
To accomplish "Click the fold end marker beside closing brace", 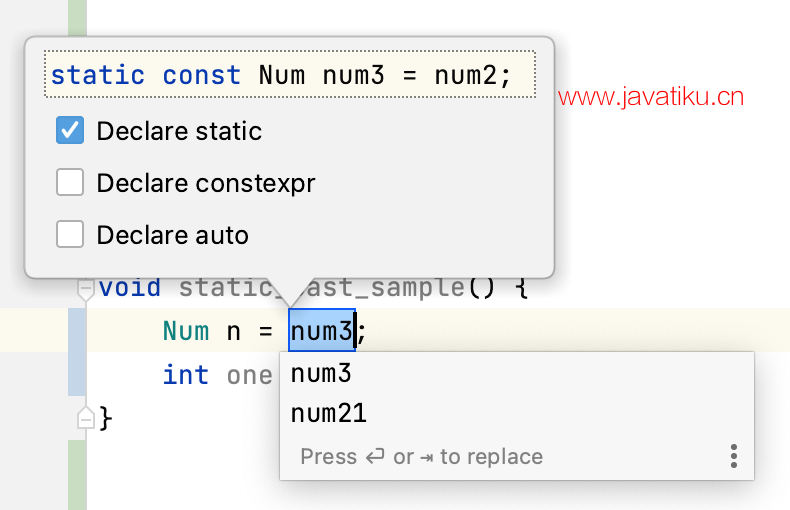I will pyautogui.click(x=86, y=417).
